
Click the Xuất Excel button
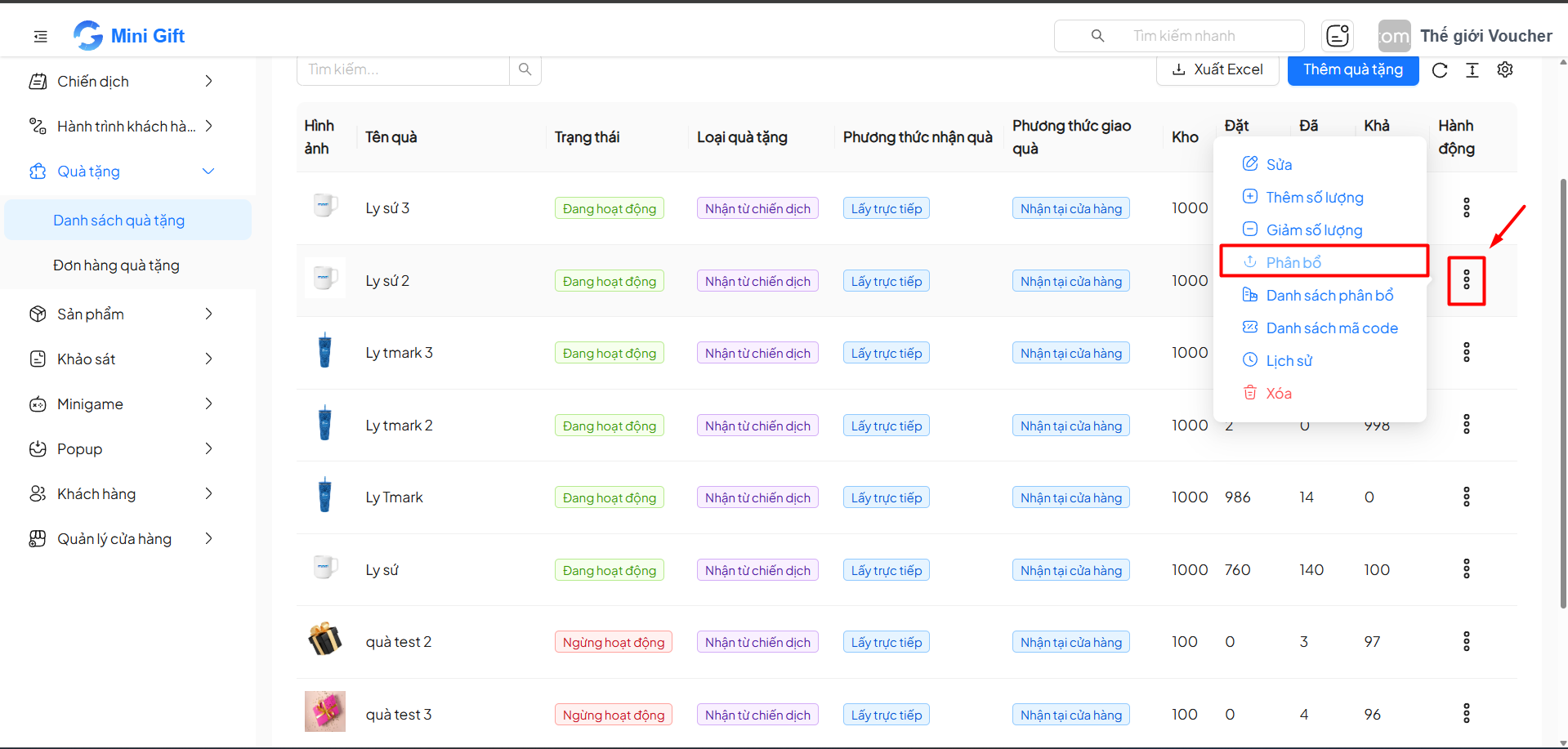(1217, 69)
